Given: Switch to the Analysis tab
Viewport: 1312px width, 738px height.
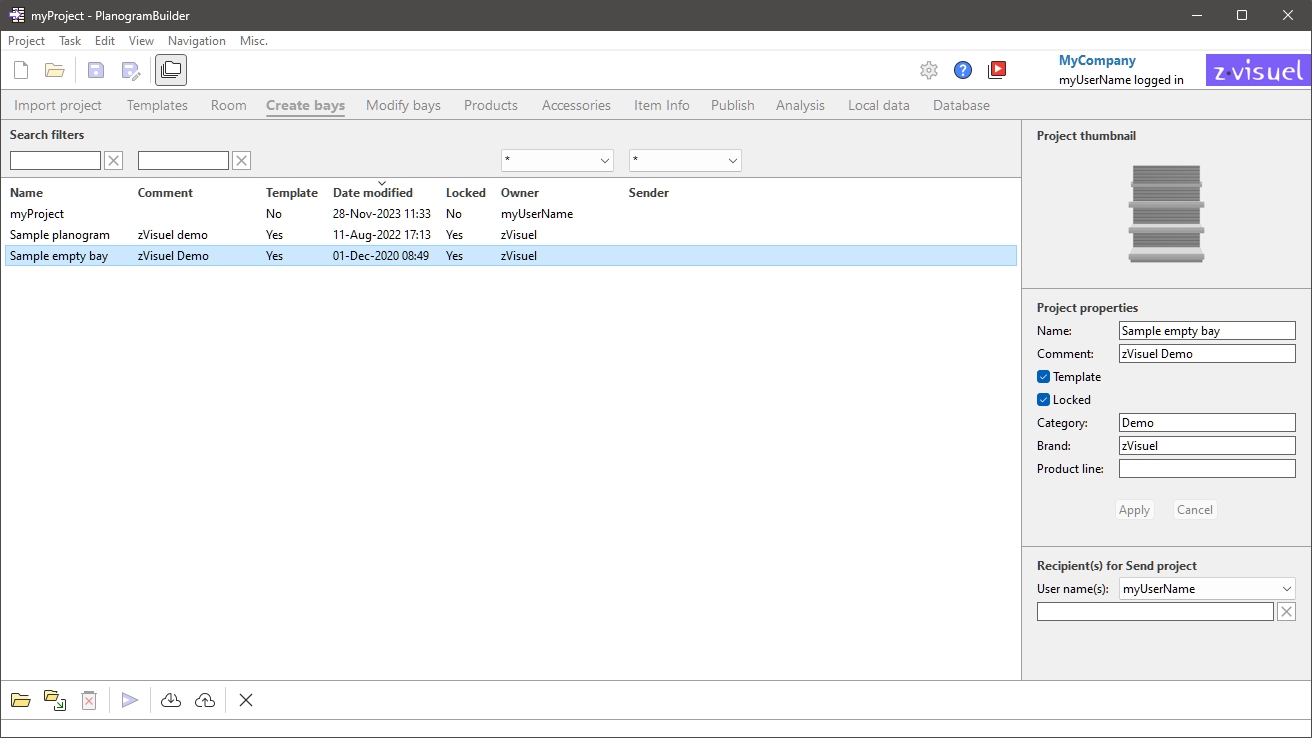Looking at the screenshot, I should (800, 105).
